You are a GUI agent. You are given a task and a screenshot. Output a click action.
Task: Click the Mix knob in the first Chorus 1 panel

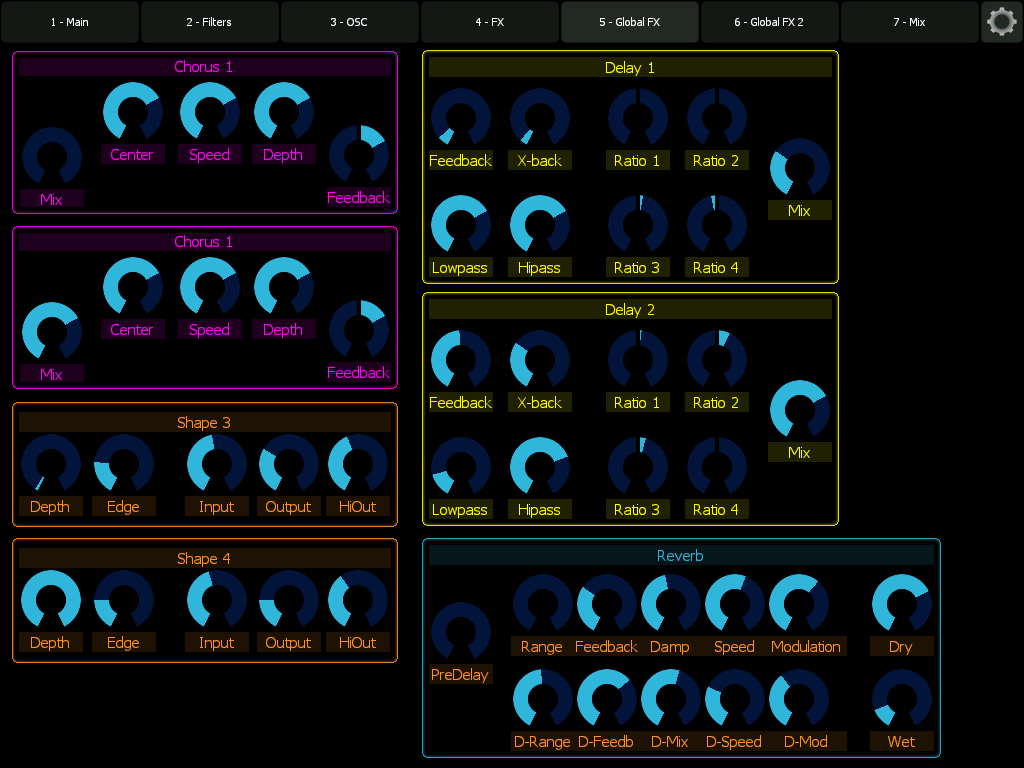[x=52, y=157]
